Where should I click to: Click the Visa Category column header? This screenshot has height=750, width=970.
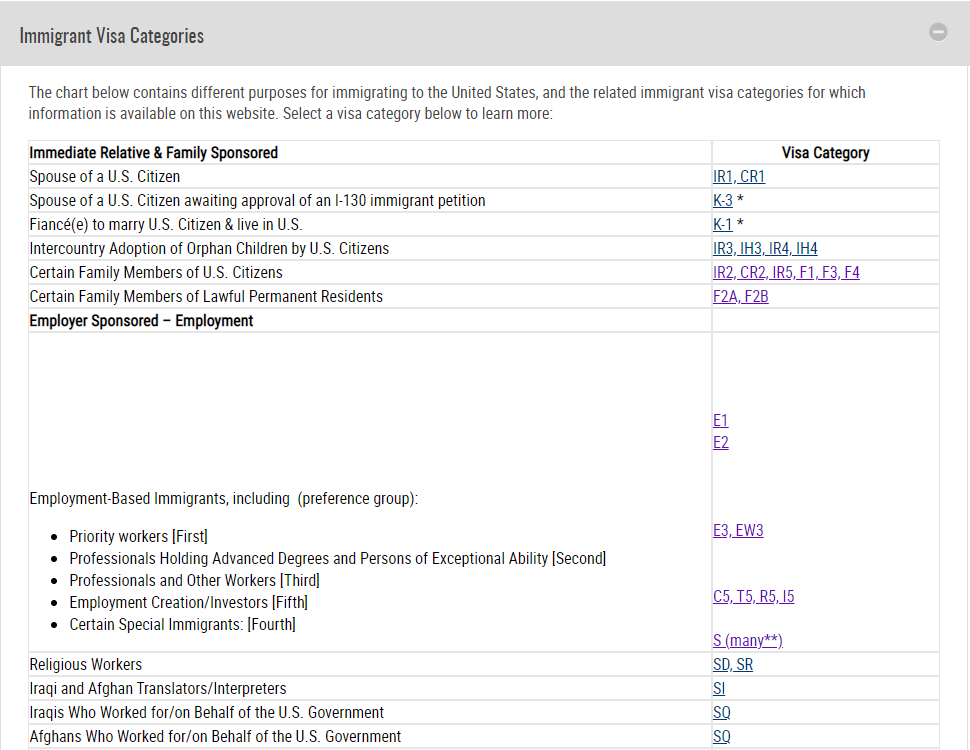click(825, 153)
